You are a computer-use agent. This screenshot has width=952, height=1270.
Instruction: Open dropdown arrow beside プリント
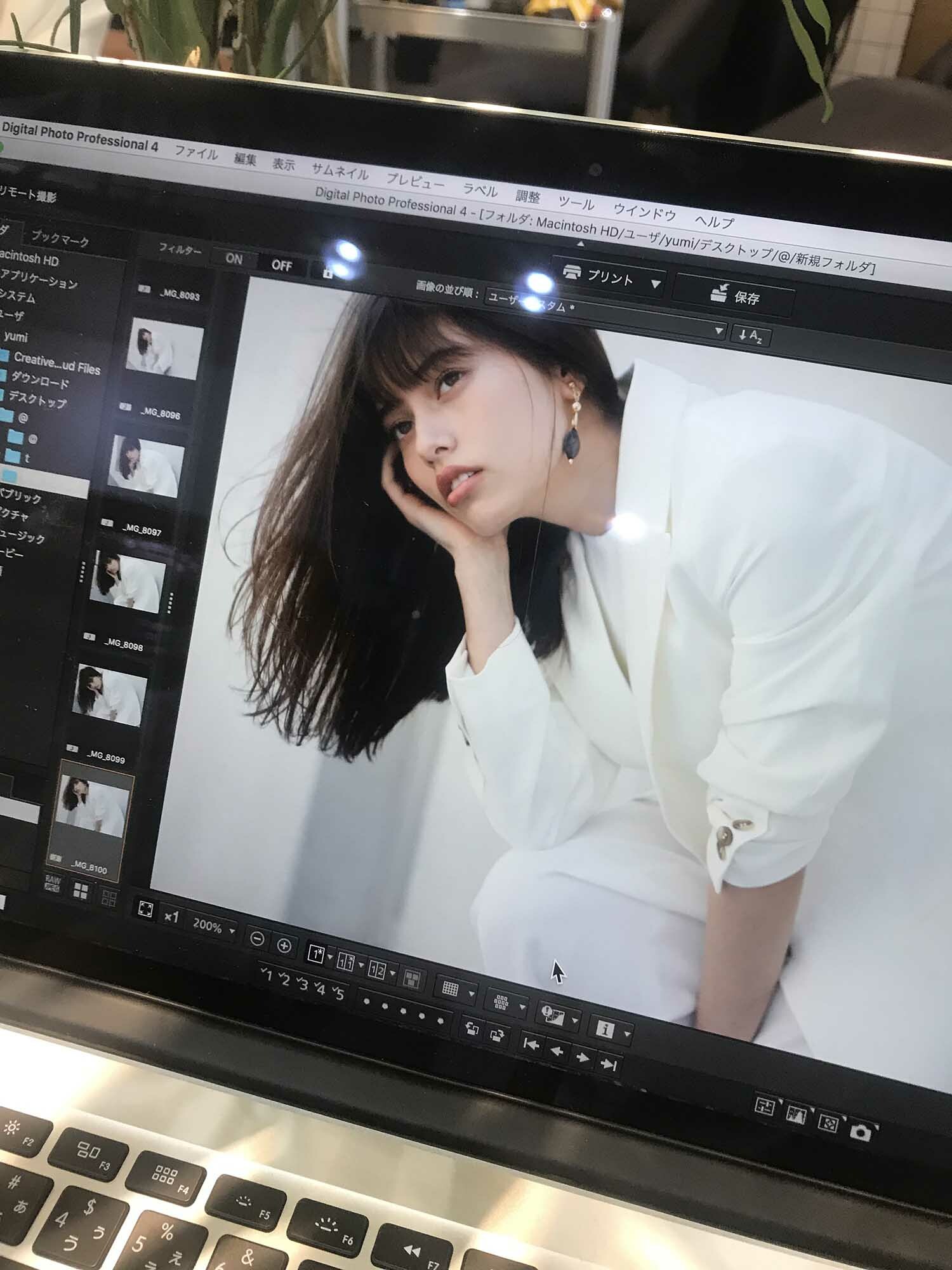point(656,284)
